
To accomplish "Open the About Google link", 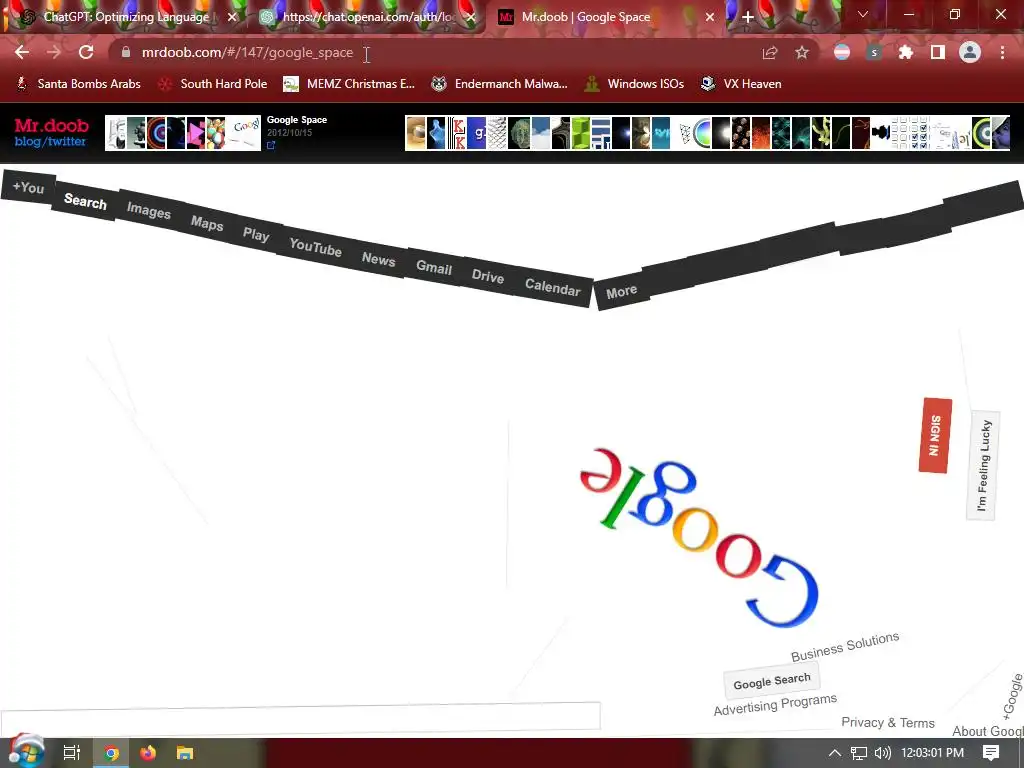I will coord(988,731).
